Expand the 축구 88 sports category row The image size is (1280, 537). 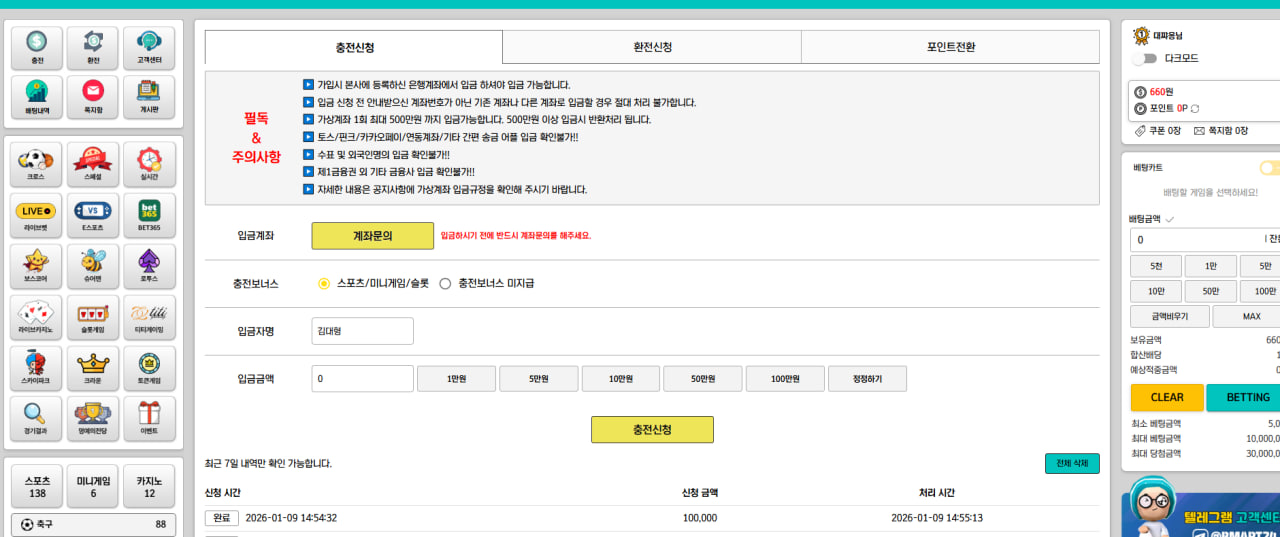[93, 524]
